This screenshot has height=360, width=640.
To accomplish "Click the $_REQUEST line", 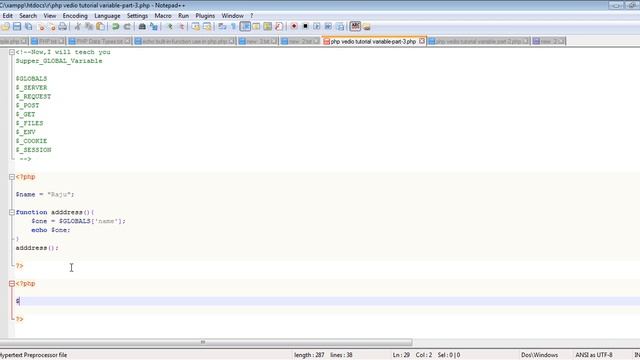I will (33, 96).
